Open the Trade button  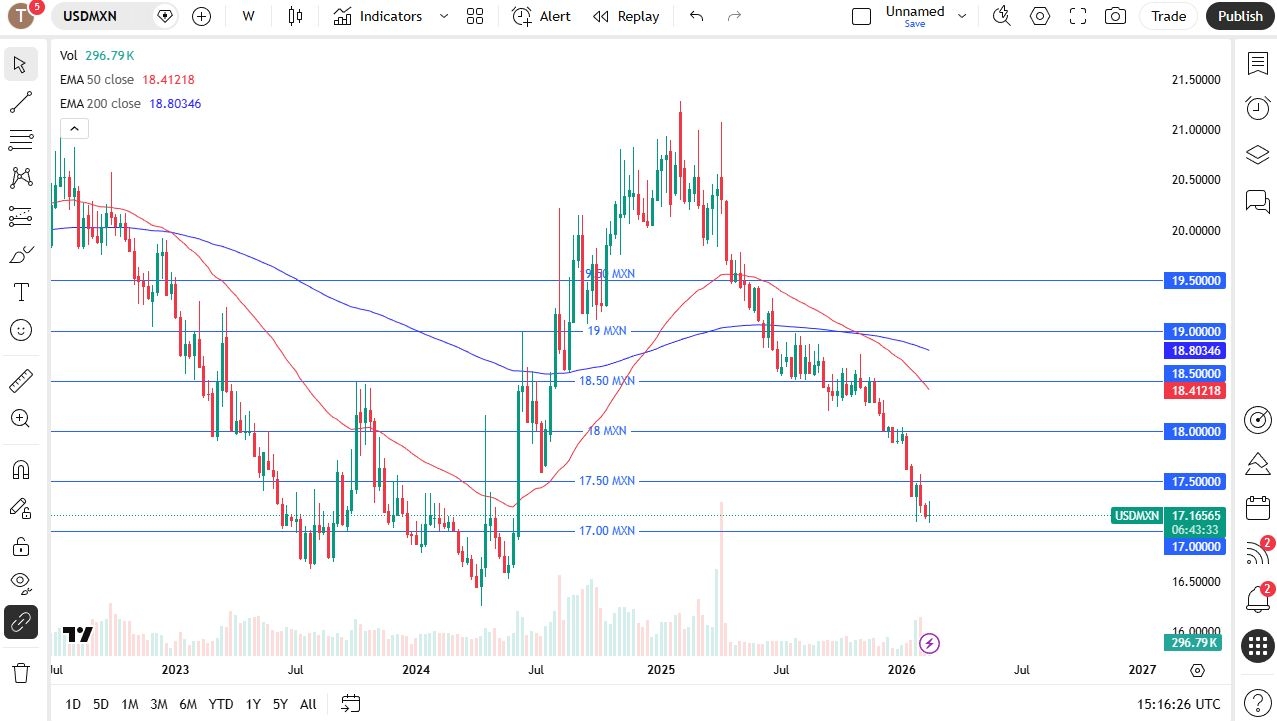click(x=1168, y=16)
